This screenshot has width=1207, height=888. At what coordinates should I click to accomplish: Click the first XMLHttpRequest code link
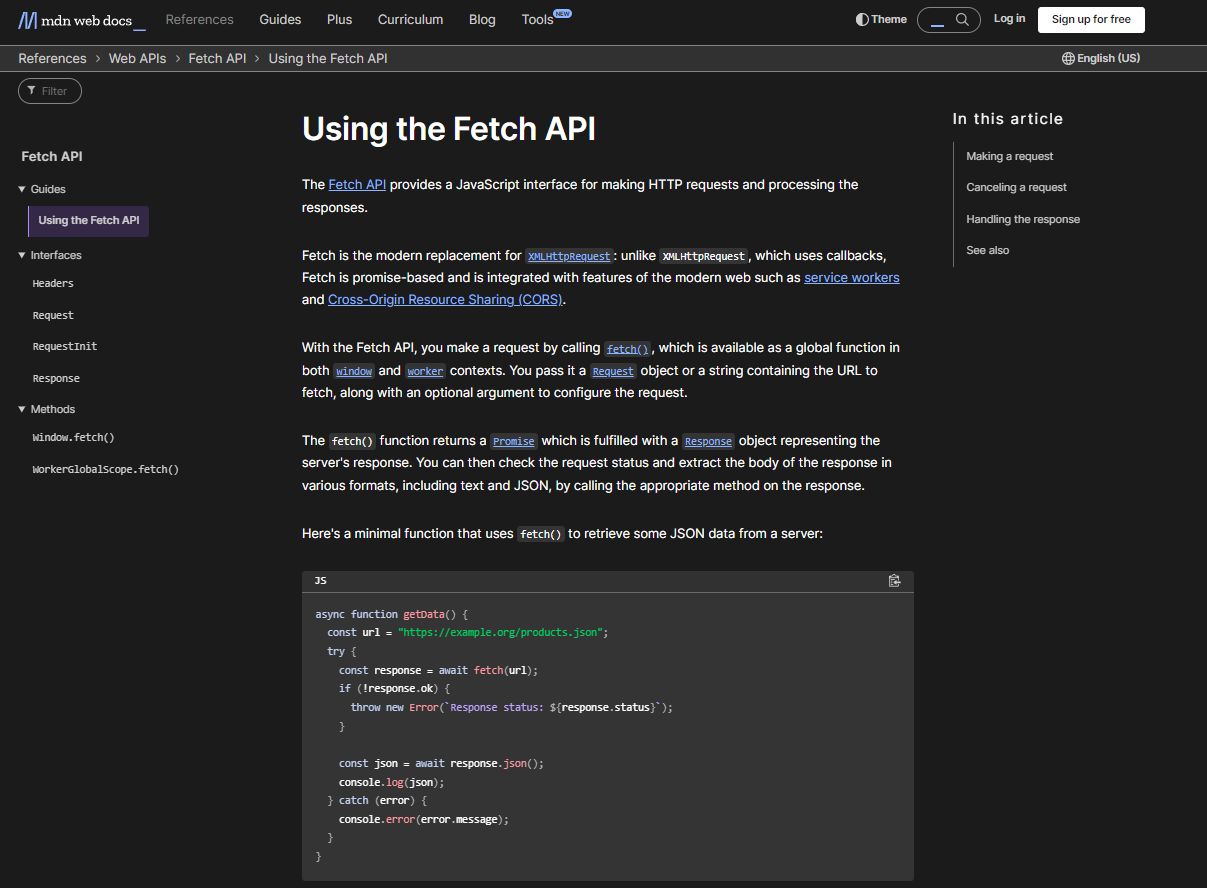click(569, 256)
